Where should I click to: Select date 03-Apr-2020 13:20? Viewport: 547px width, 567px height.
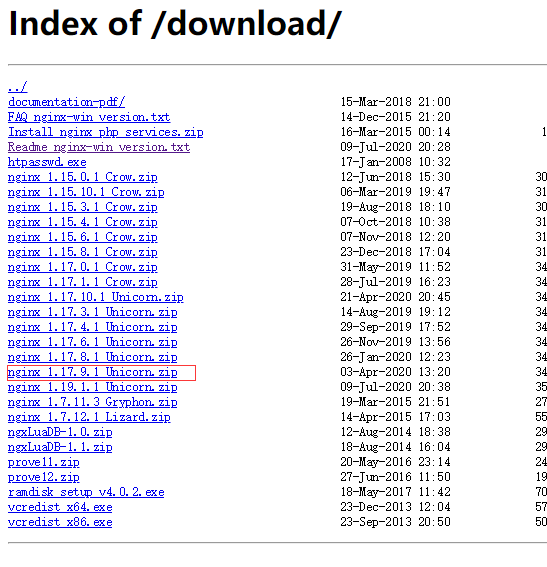tap(396, 372)
